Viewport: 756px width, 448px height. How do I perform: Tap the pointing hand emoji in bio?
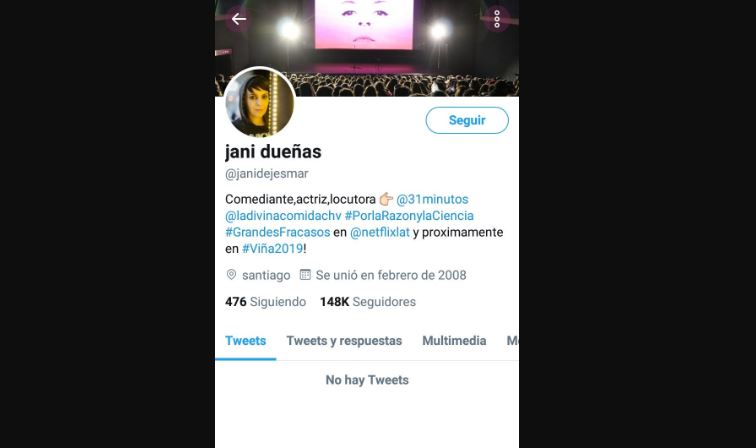386,199
